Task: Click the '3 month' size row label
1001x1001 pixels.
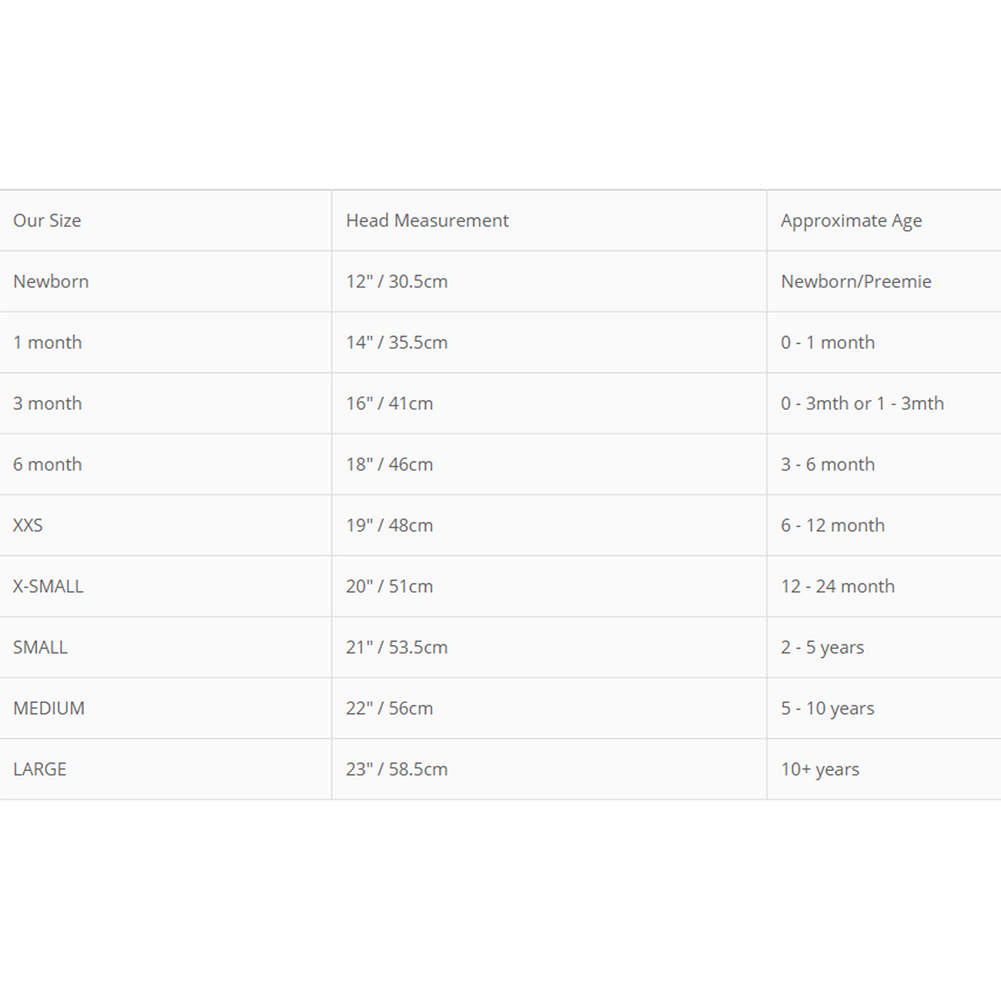Action: [47, 404]
